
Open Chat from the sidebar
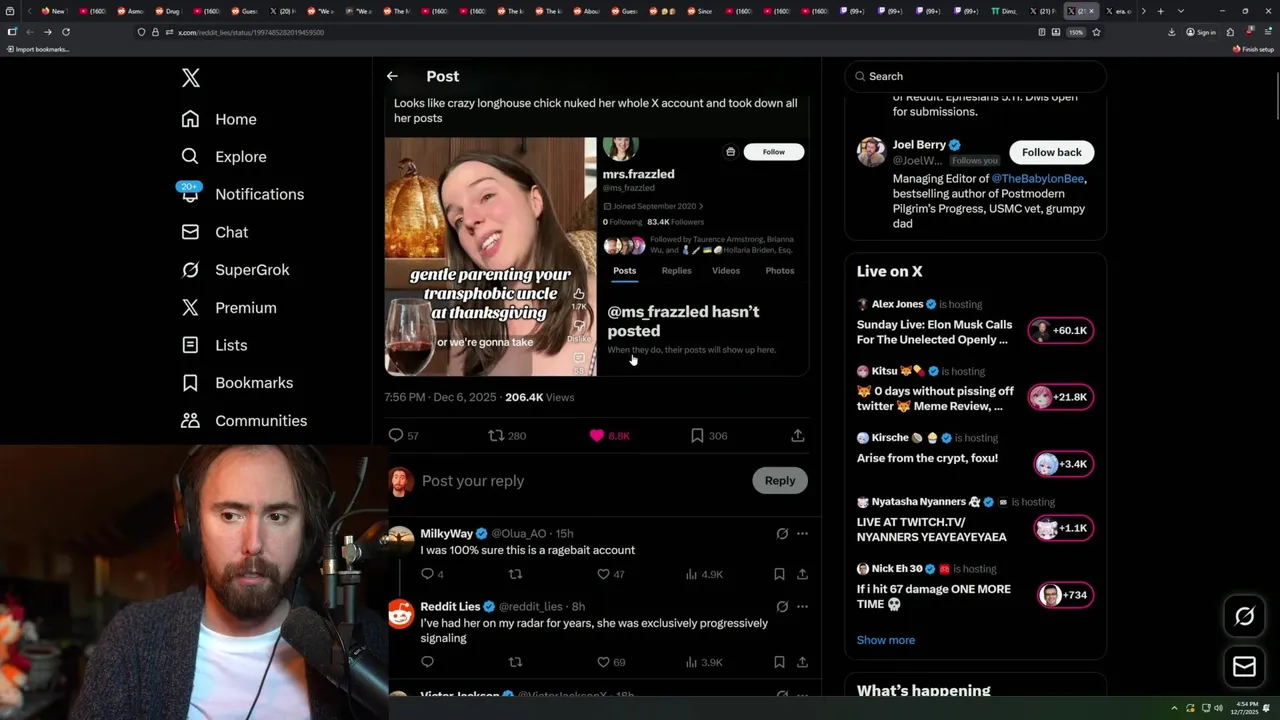pyautogui.click(x=215, y=232)
